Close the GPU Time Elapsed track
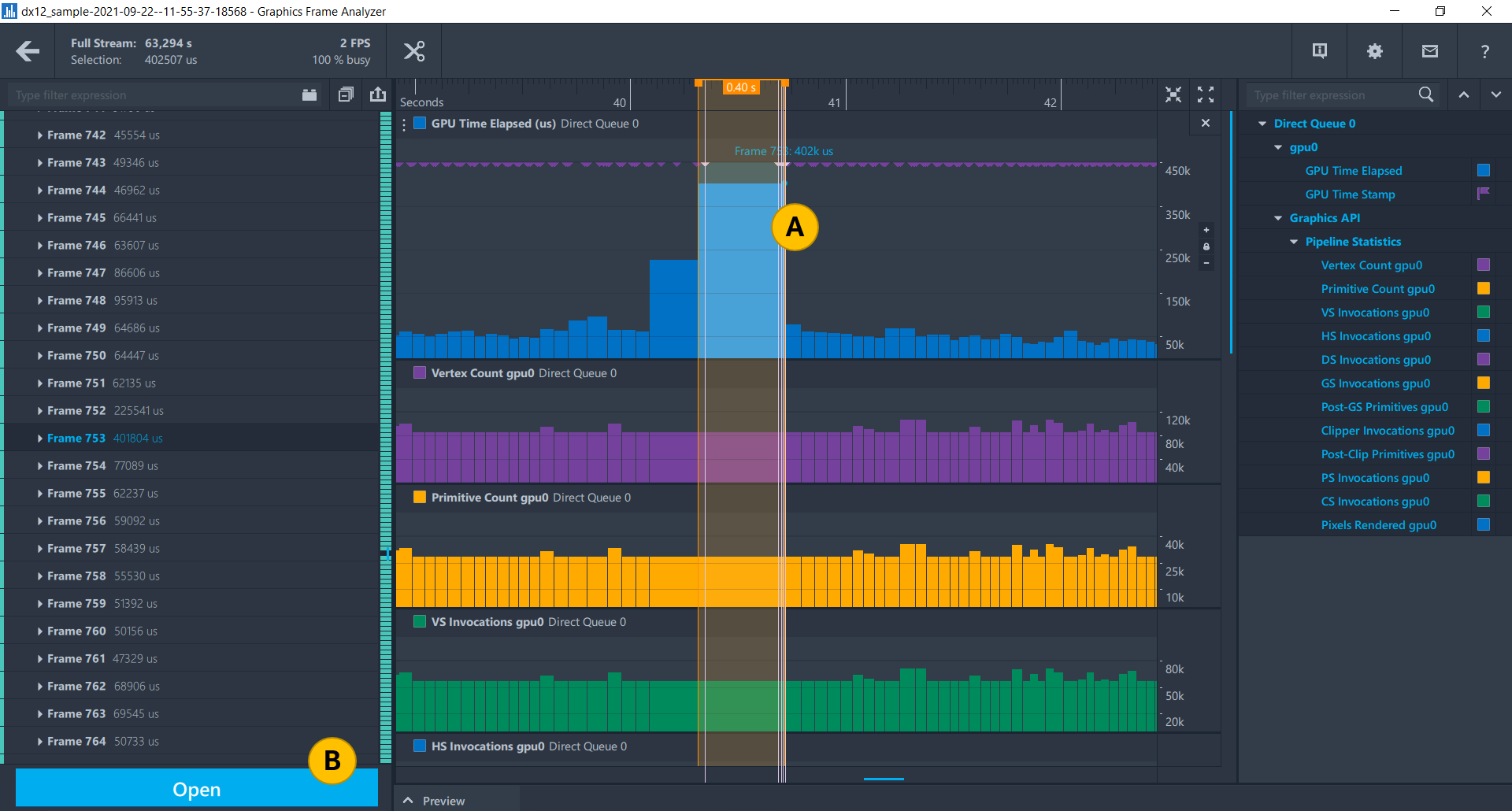The image size is (1512, 811). [1205, 123]
